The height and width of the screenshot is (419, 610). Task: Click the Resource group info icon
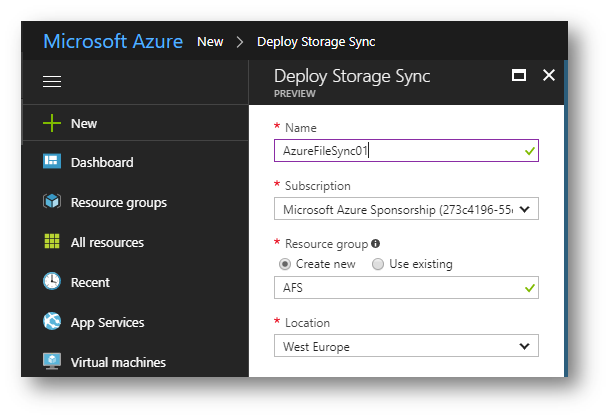point(375,244)
